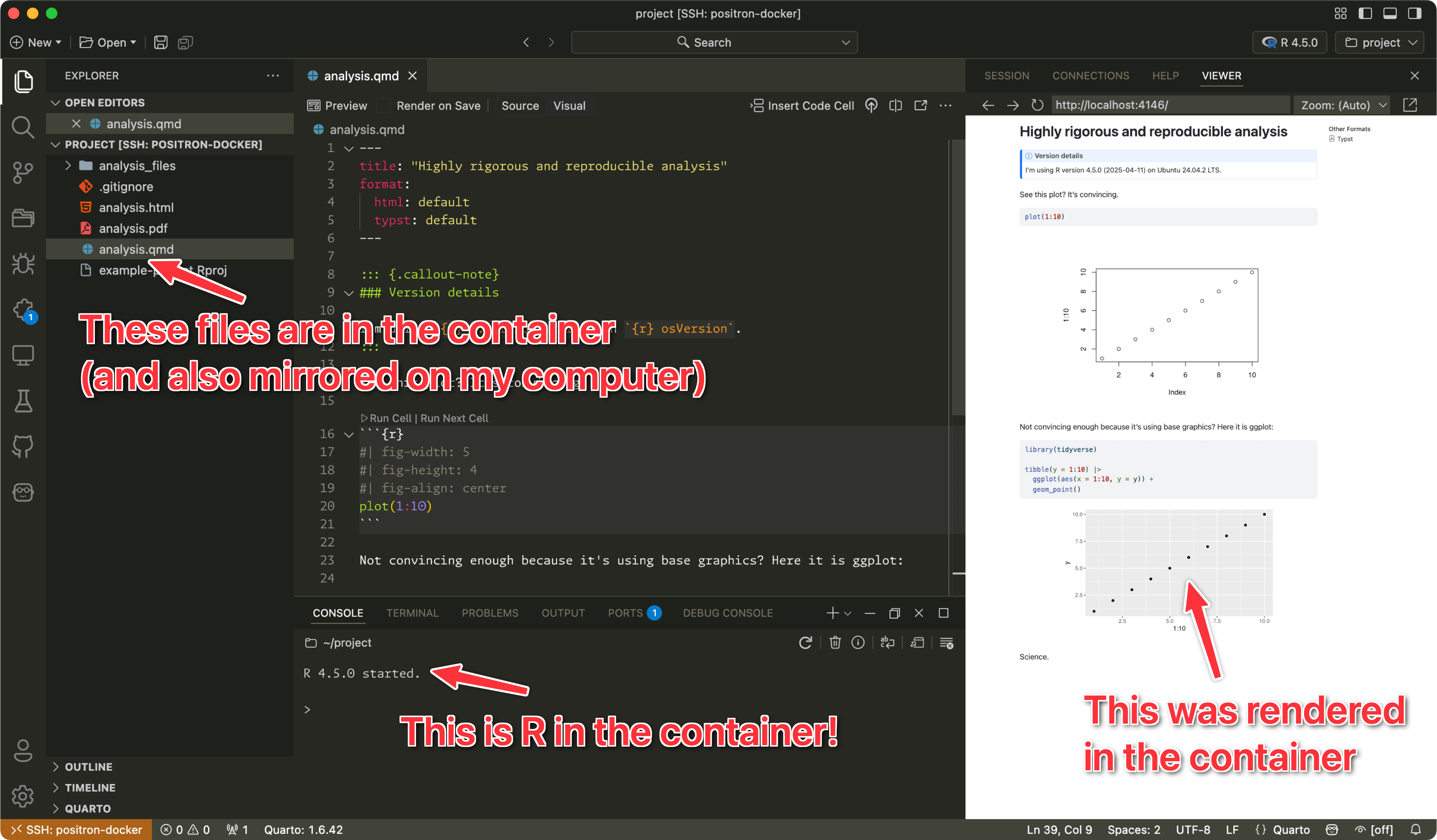Open the Explorer view in activity bar
The image size is (1437, 840).
[23, 82]
